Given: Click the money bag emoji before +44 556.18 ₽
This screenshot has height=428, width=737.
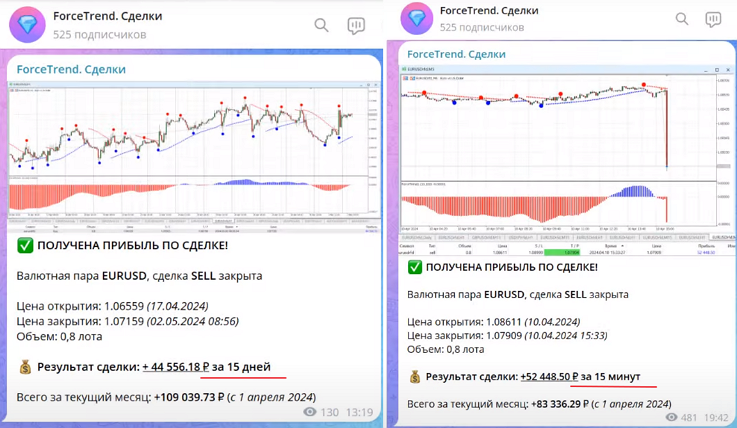Looking at the screenshot, I should point(25,367).
